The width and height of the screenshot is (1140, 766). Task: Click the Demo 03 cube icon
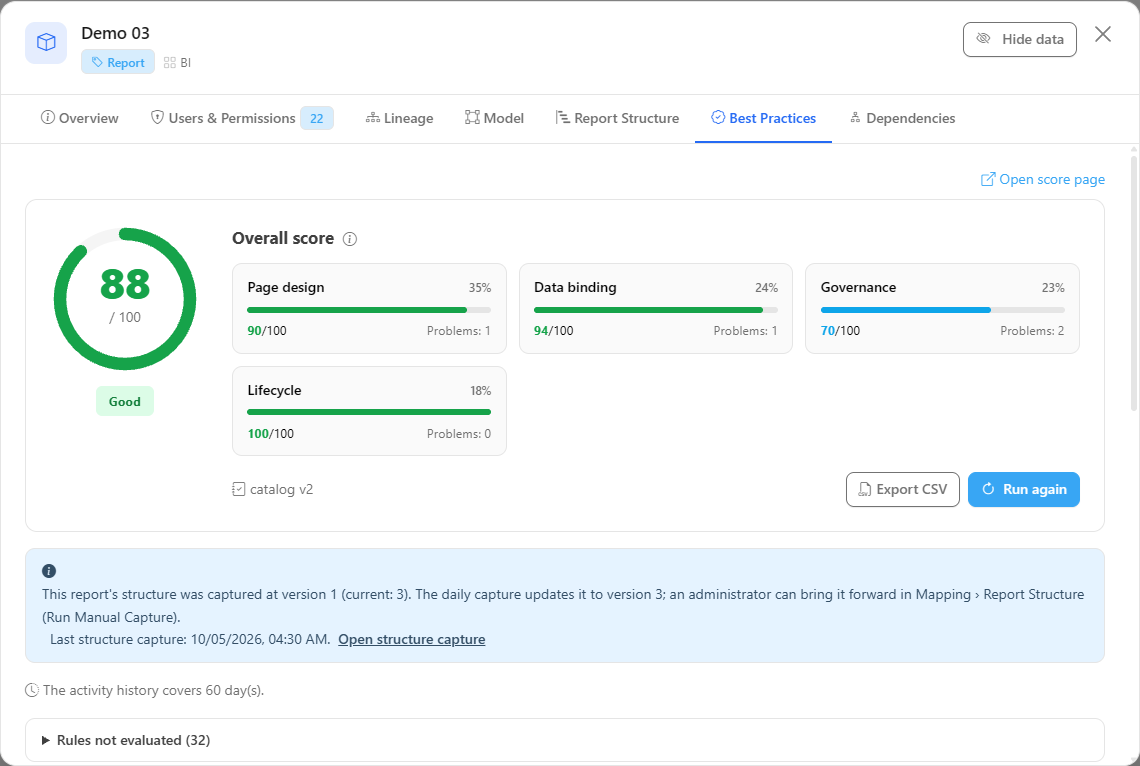[46, 43]
